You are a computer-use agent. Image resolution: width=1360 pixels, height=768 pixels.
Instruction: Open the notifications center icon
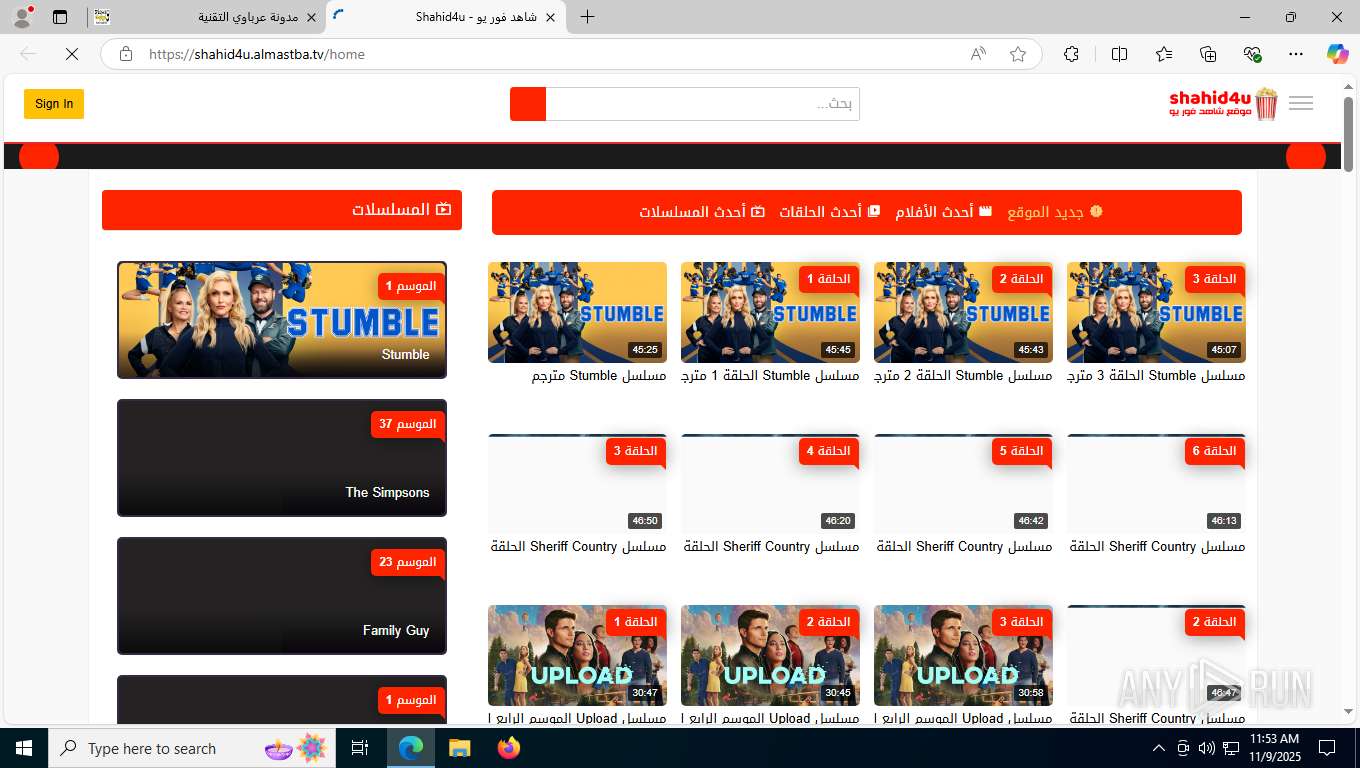pos(1327,748)
